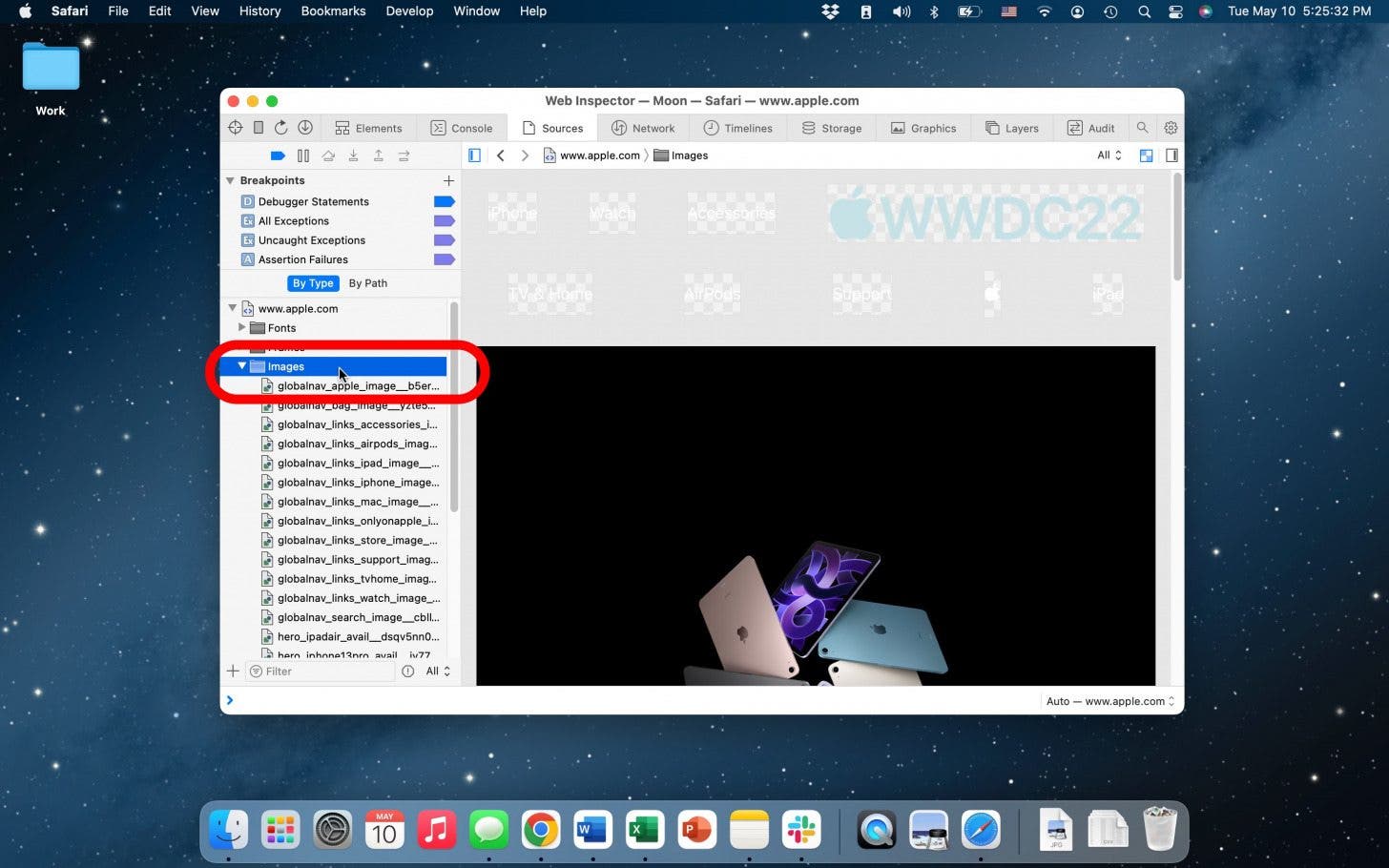This screenshot has width=1389, height=868.
Task: Collapse the www.apple.com tree node
Action: click(x=232, y=308)
